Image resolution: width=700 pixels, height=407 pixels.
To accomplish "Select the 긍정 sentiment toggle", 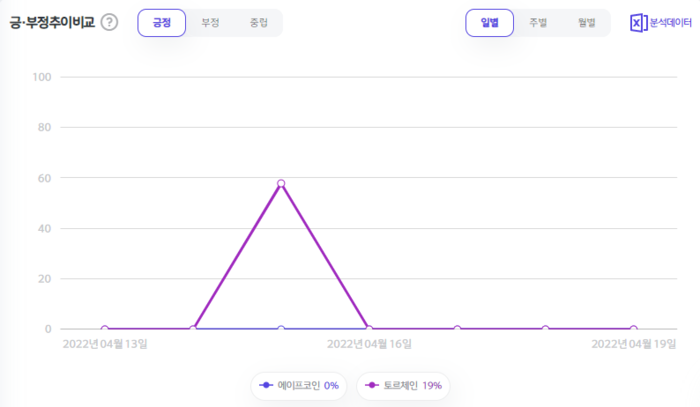I will click(x=162, y=22).
